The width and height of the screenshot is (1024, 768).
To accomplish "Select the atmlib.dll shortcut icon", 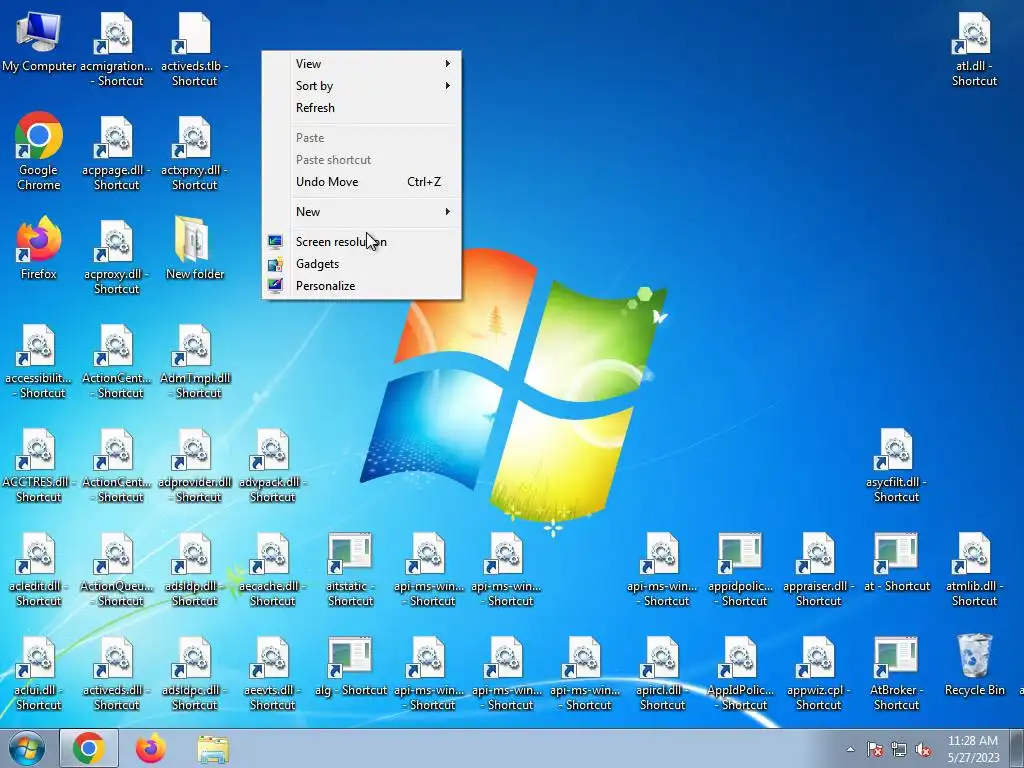I will coord(974,569).
